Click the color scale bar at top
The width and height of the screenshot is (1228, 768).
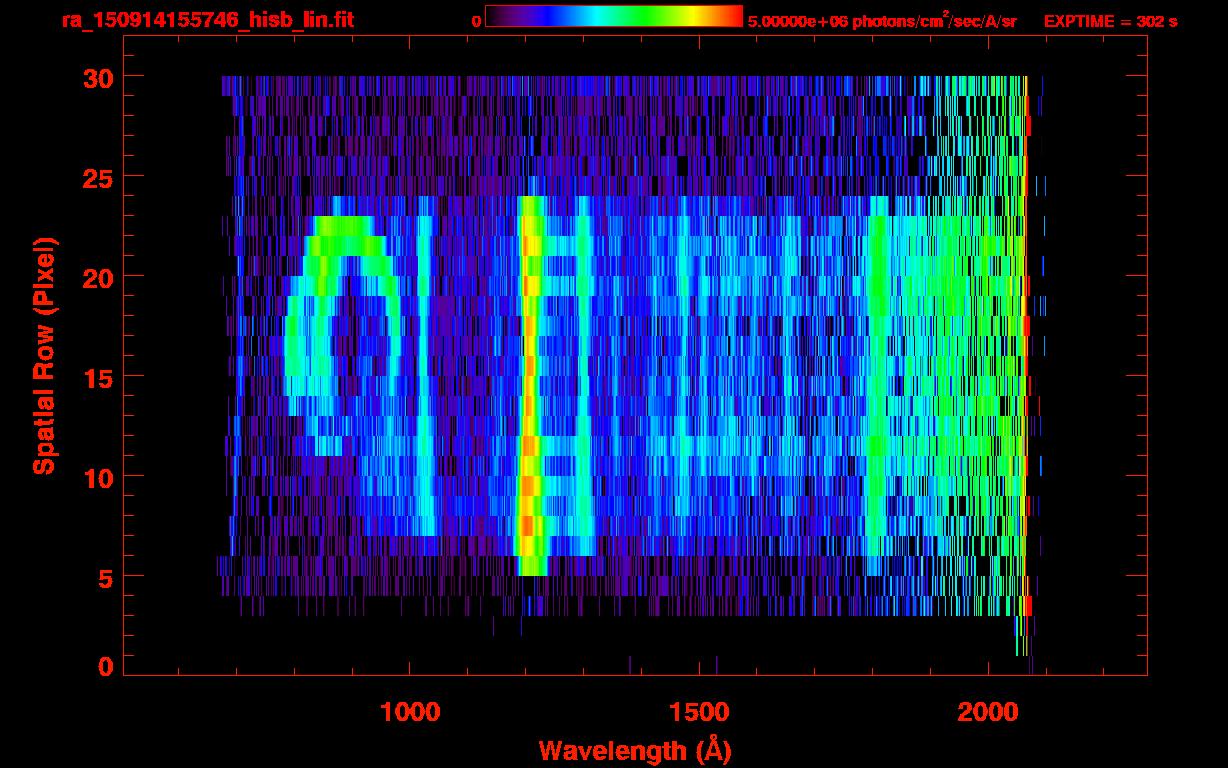[x=614, y=17]
